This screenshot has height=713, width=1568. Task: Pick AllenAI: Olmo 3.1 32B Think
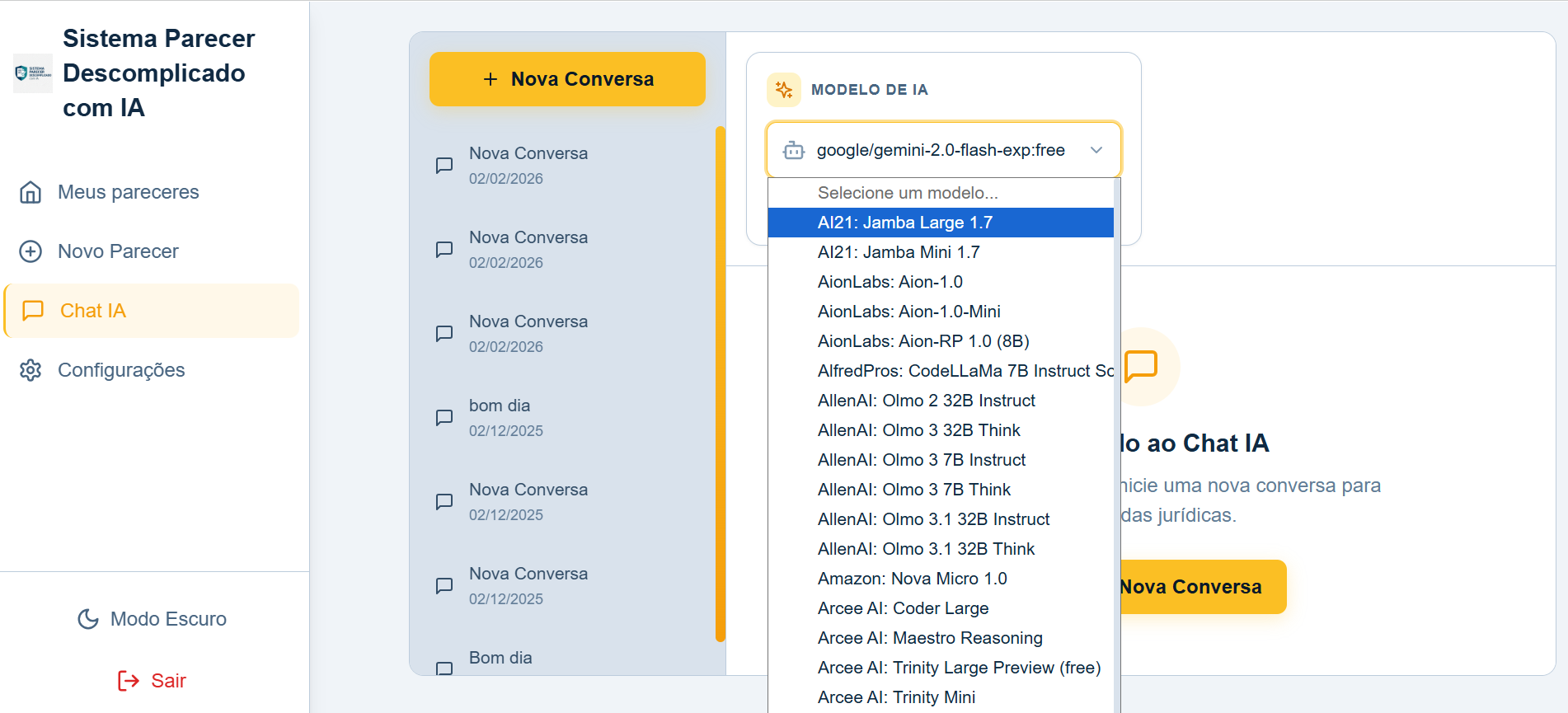(941, 549)
